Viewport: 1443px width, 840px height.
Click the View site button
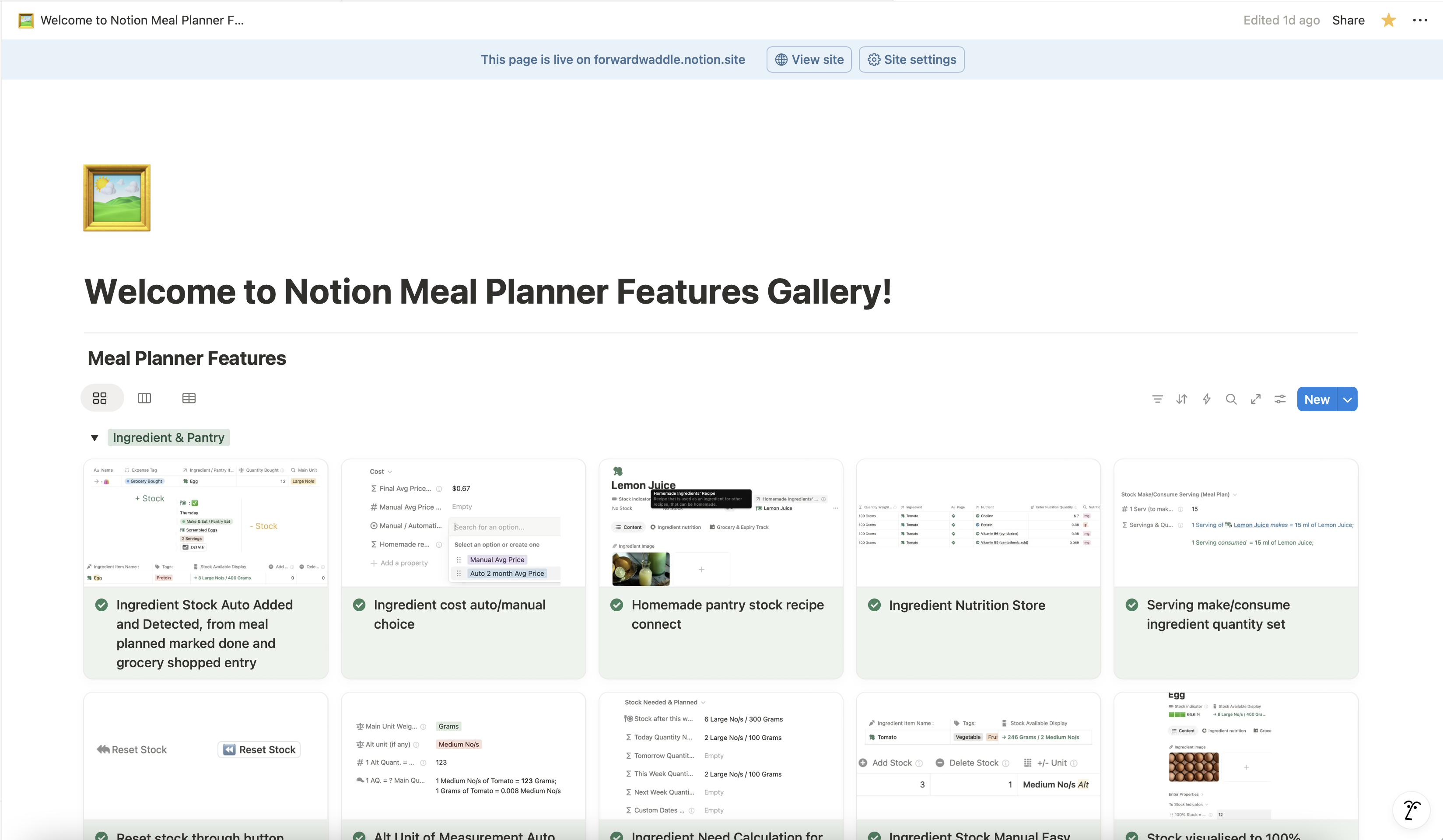tap(809, 59)
